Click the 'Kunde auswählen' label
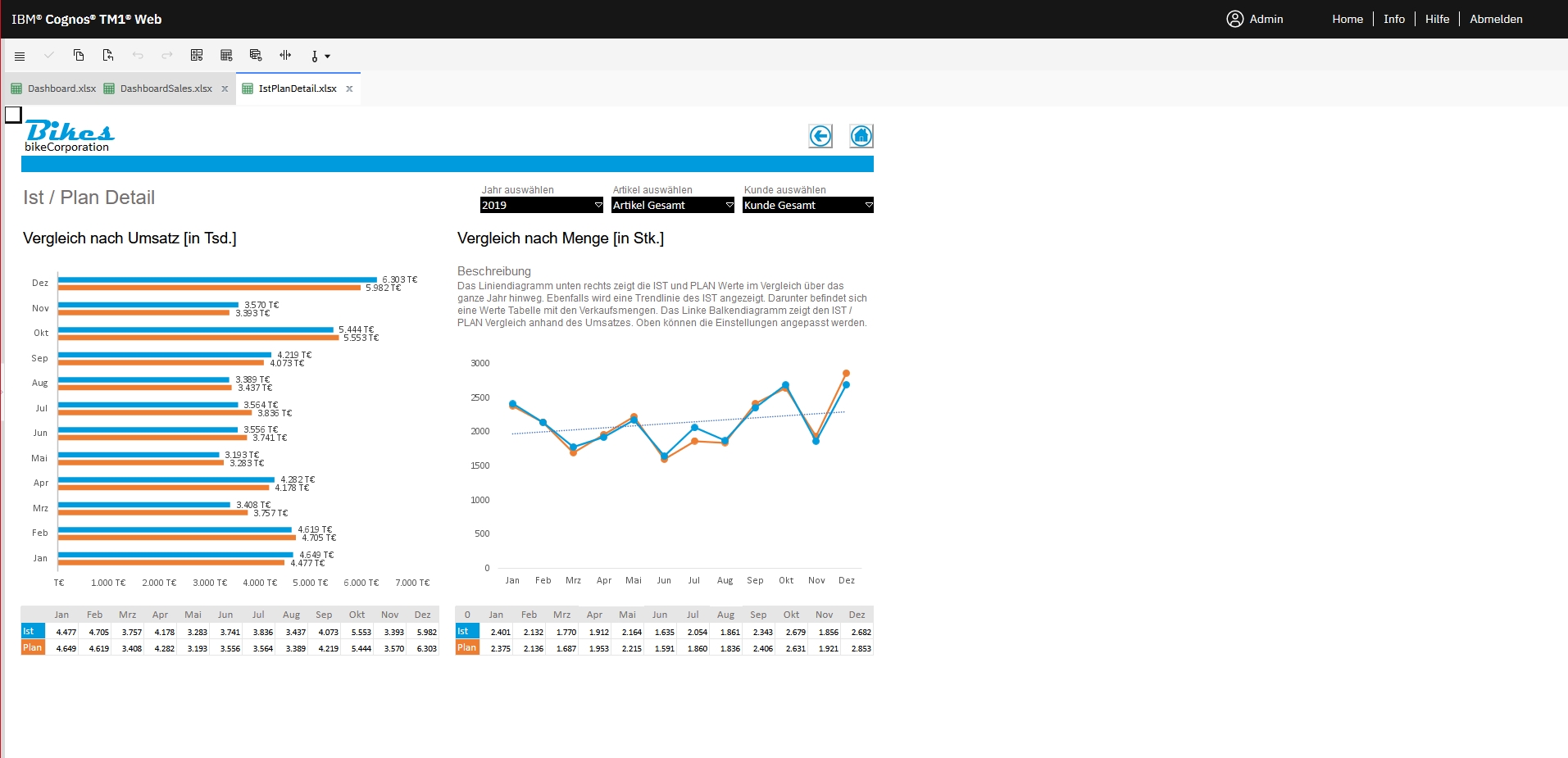Screen dimensions: 1568x758 coord(785,190)
